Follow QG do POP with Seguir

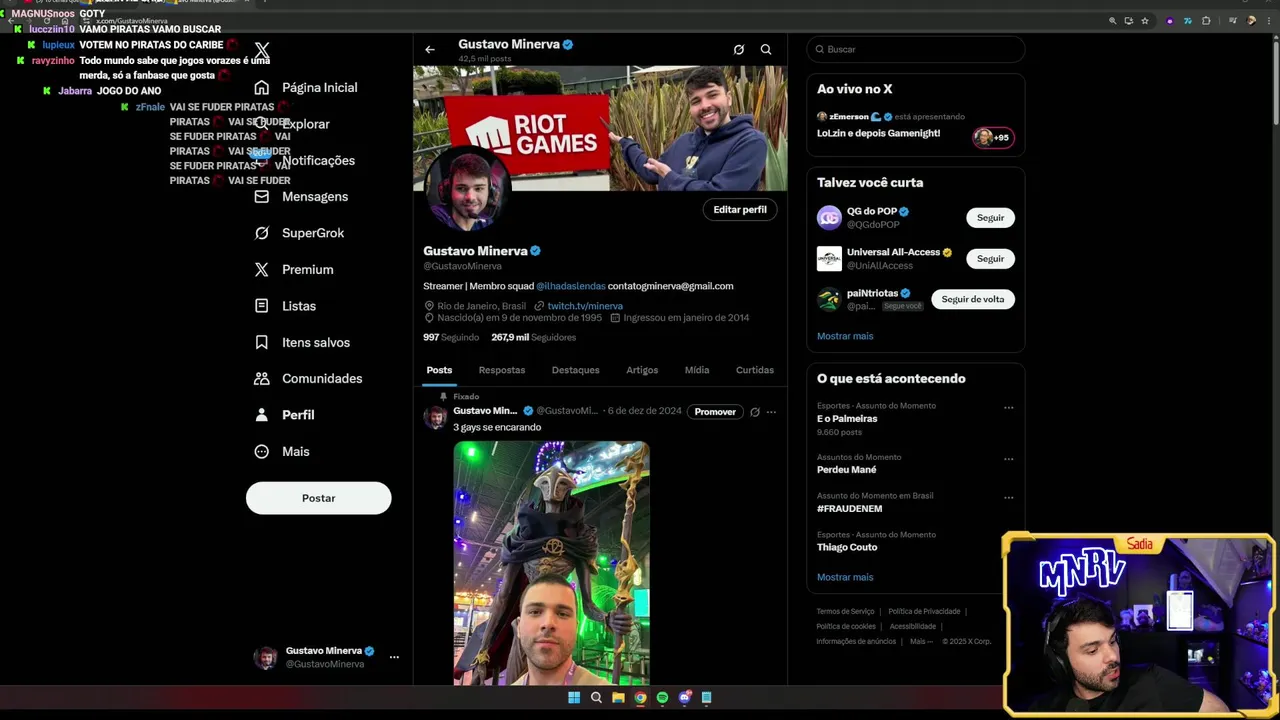pyautogui.click(x=990, y=218)
